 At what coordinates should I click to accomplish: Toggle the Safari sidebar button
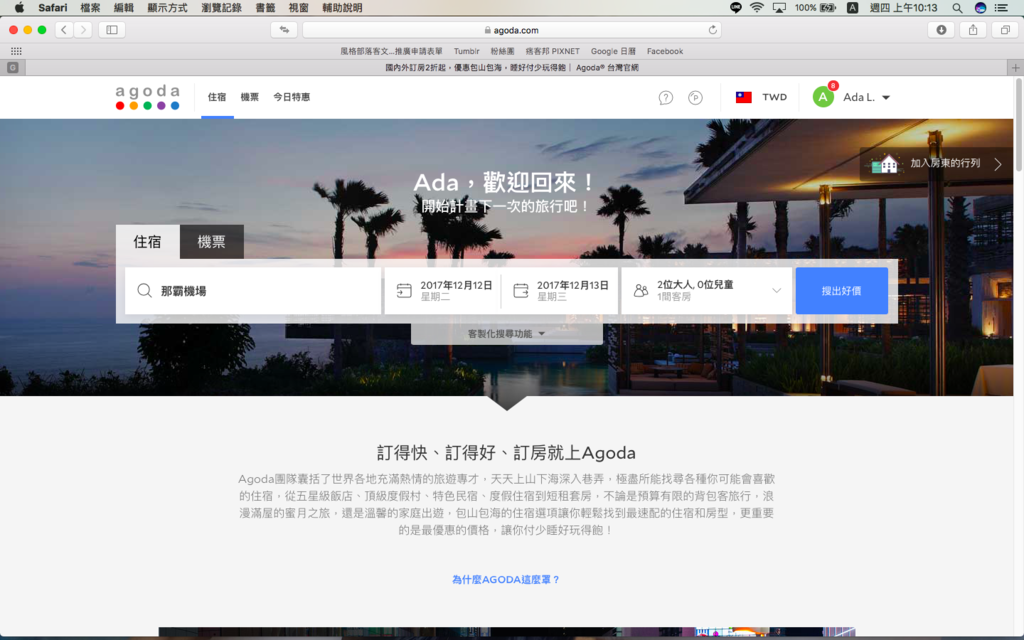tap(112, 29)
